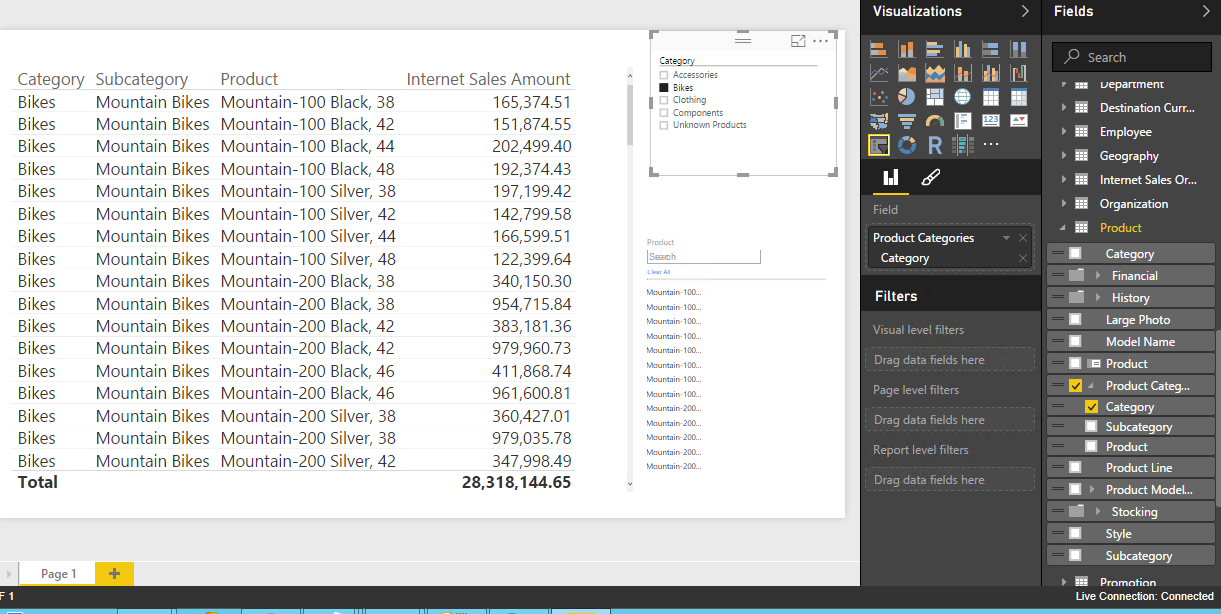The height and width of the screenshot is (614, 1221).
Task: Click the Fields pane Search box
Action: pos(1131,57)
